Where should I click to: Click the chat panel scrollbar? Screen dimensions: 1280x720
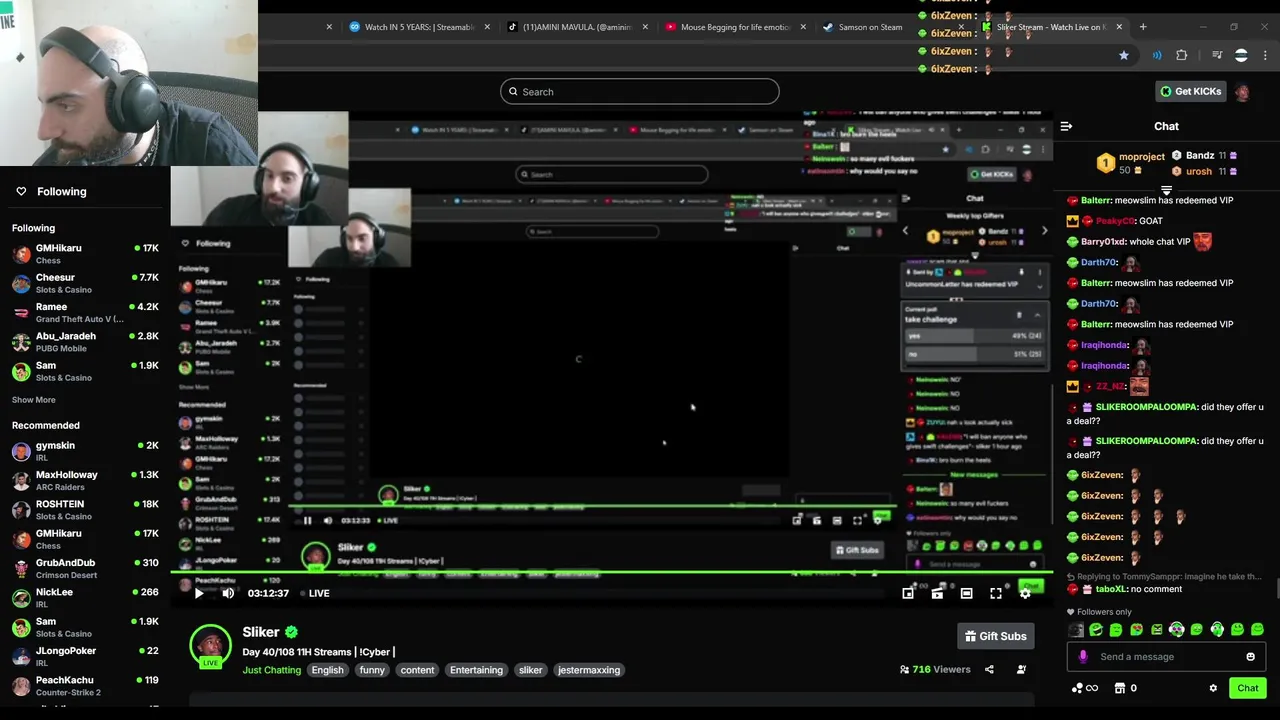(x=1277, y=588)
